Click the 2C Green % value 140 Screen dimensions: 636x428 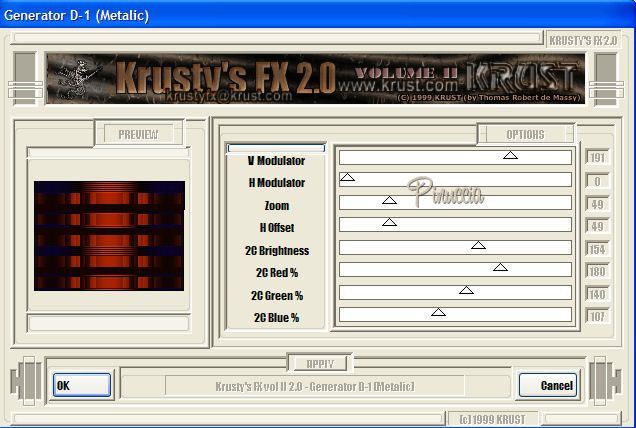point(597,294)
